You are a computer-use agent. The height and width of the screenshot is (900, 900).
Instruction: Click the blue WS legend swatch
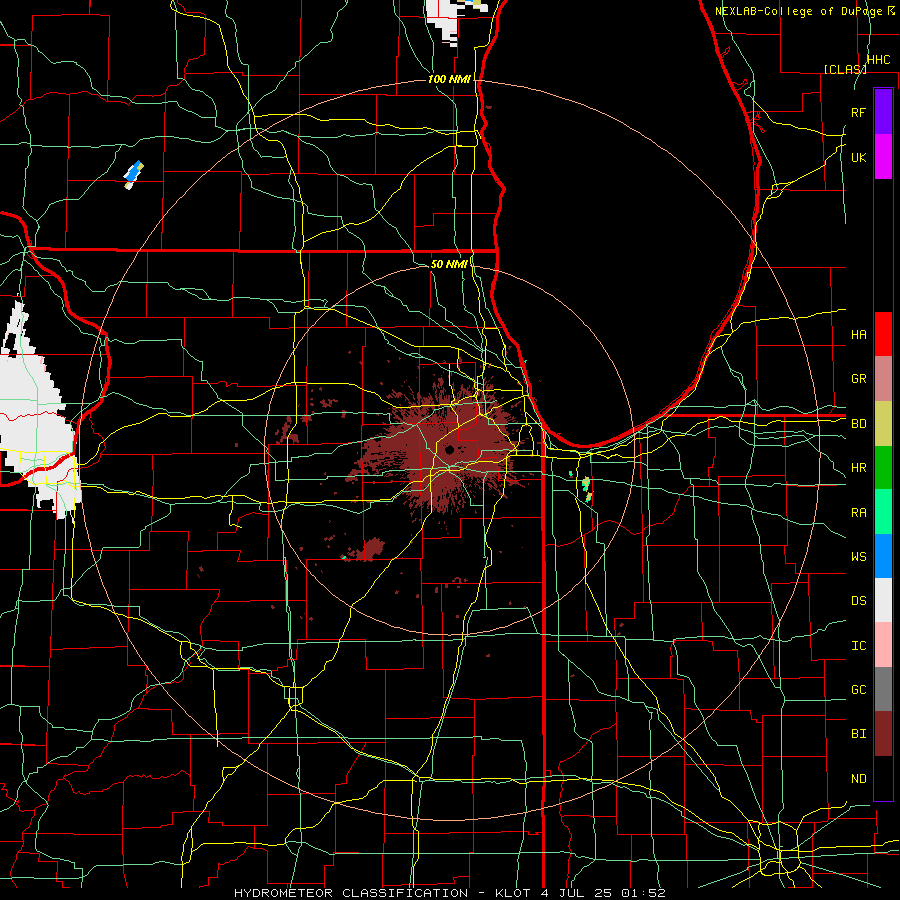tap(883, 556)
